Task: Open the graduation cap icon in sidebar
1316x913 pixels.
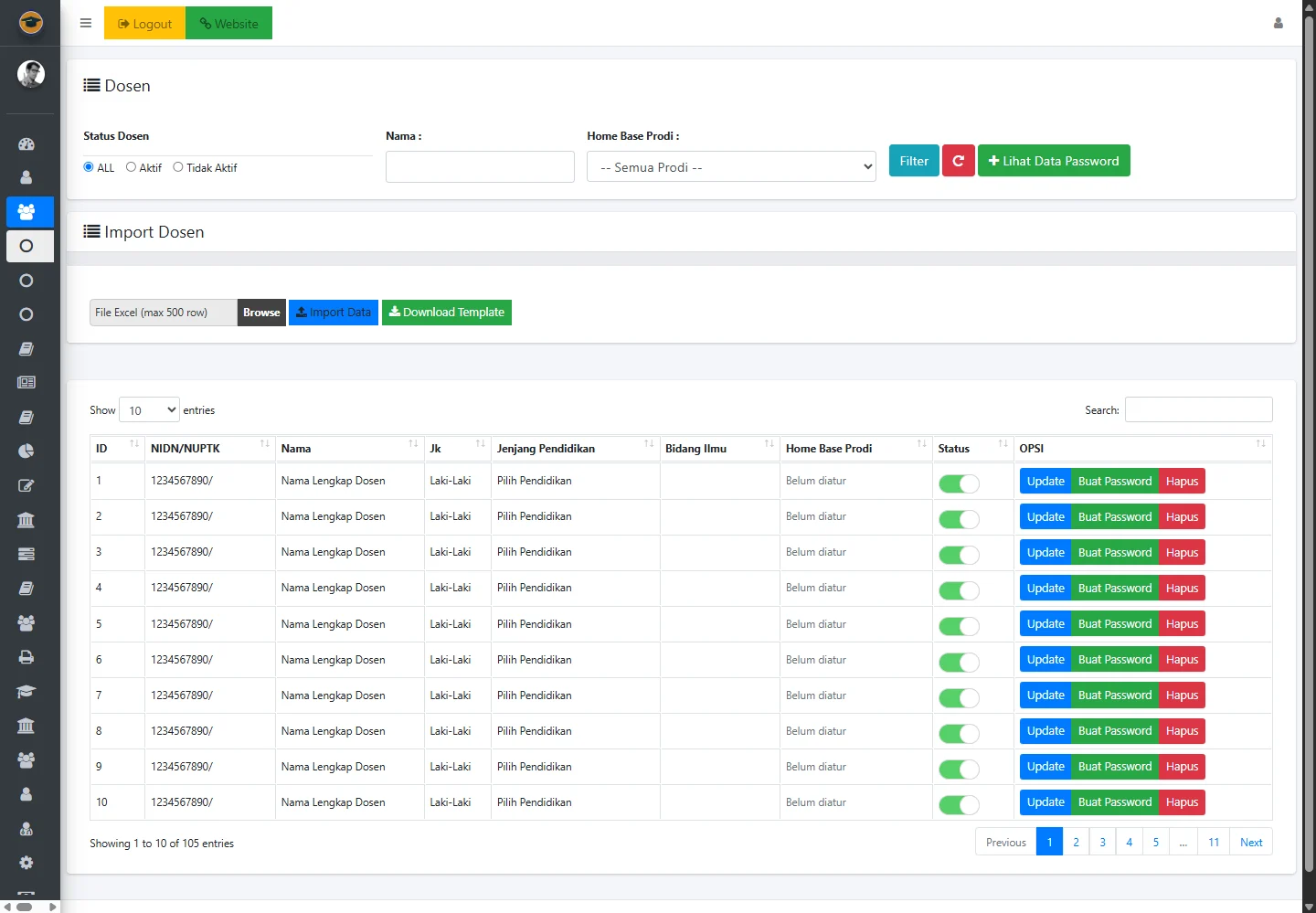Action: click(x=26, y=692)
